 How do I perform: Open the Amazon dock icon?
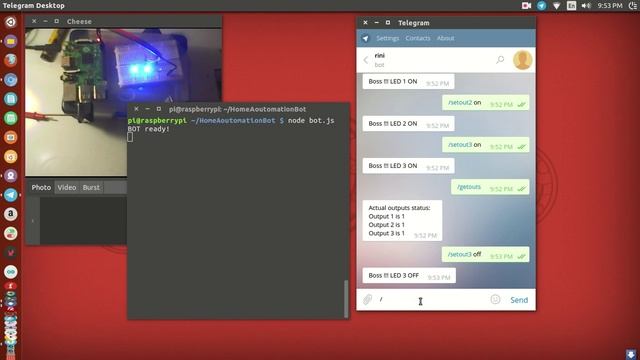tap(11, 214)
